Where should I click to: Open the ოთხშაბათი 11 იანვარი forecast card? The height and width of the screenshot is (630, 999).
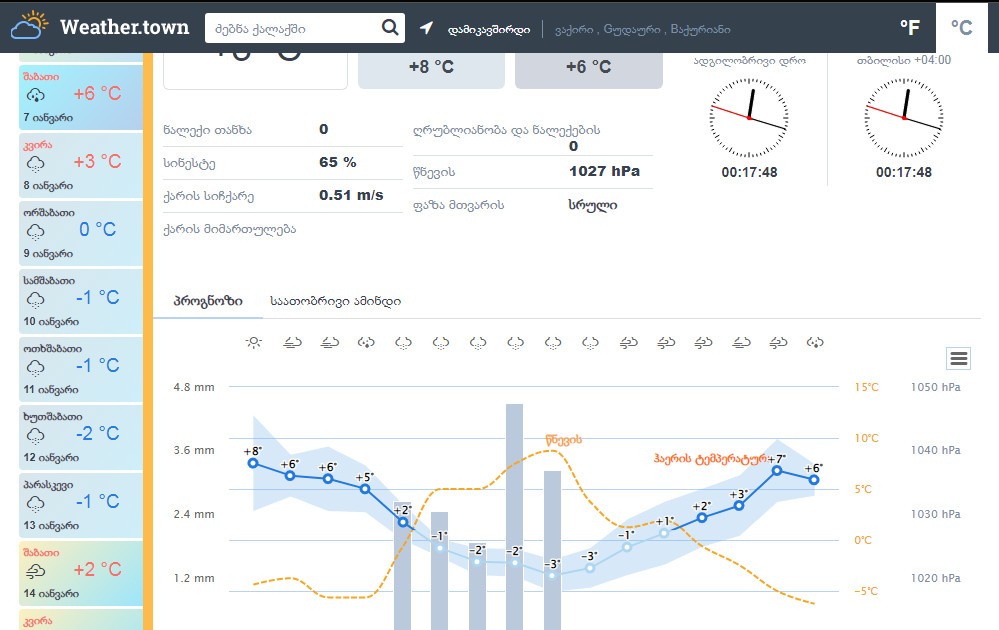[x=81, y=369]
